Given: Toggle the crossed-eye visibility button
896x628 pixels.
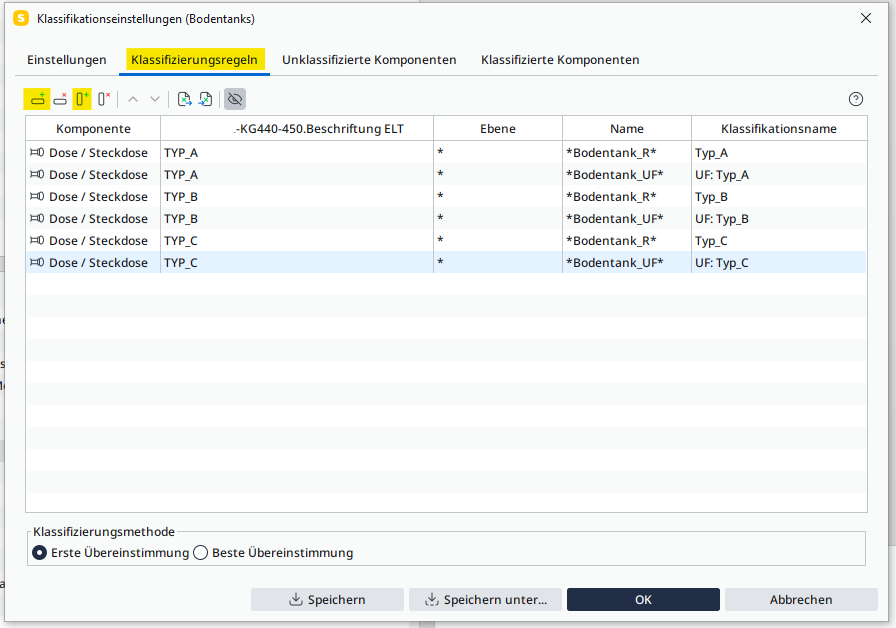Looking at the screenshot, I should 235,99.
